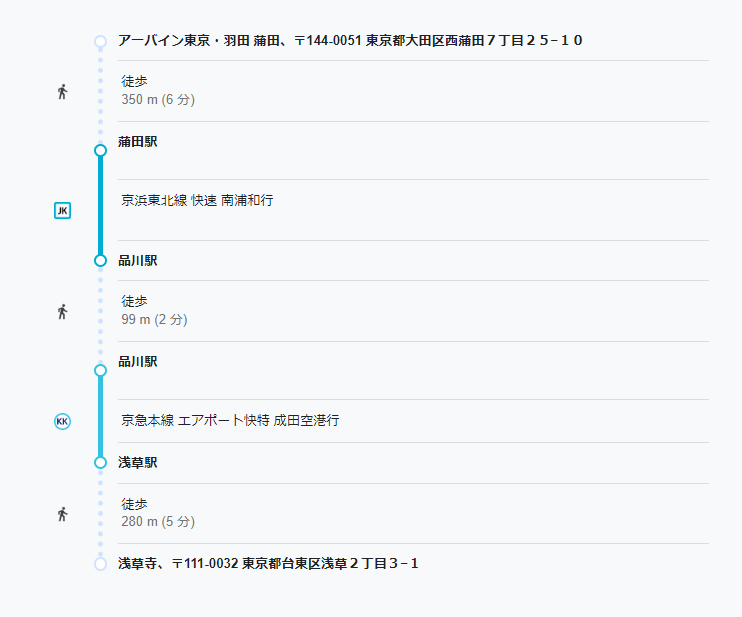Expand the 徒歩 350 m (6 分) walking step
742x617 pixels.
(413, 91)
